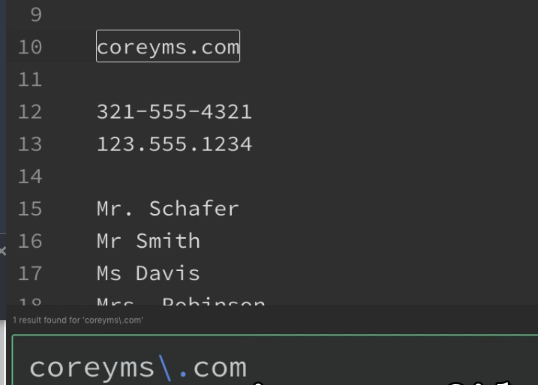Click the '1 result found' status message
This screenshot has height=385, width=538.
(x=78, y=320)
